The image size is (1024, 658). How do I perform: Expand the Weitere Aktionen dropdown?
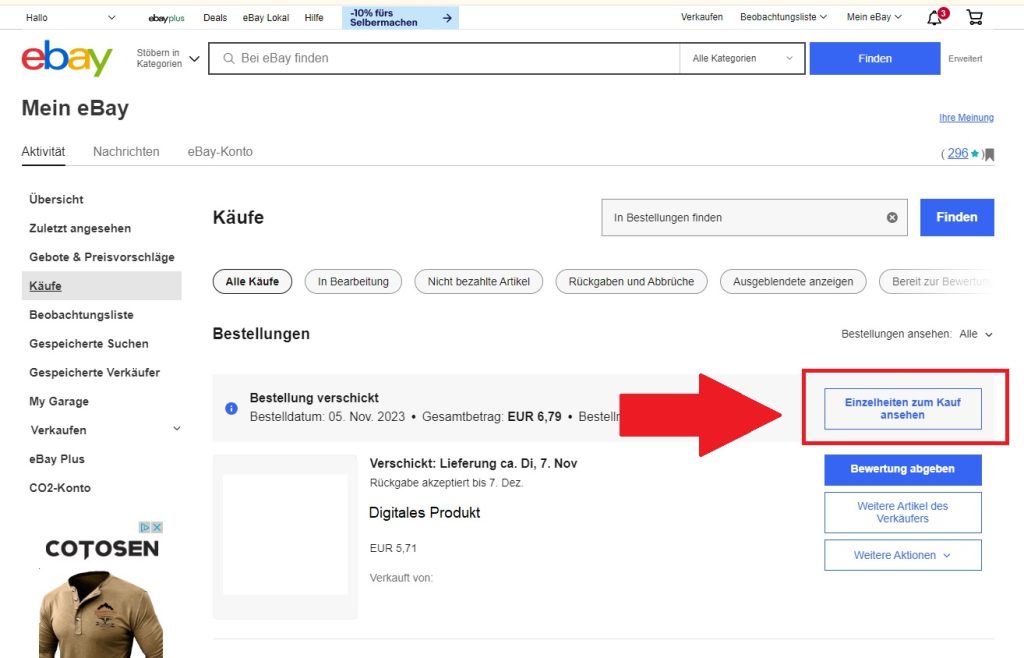(902, 555)
